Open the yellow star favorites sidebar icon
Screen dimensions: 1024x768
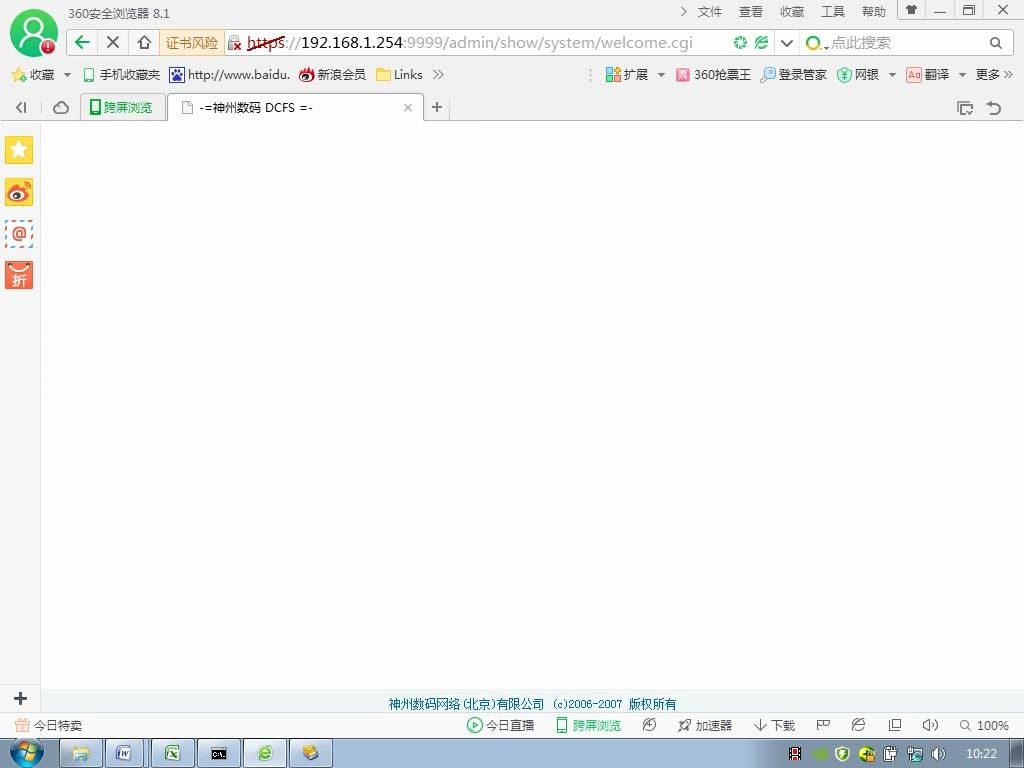point(19,150)
